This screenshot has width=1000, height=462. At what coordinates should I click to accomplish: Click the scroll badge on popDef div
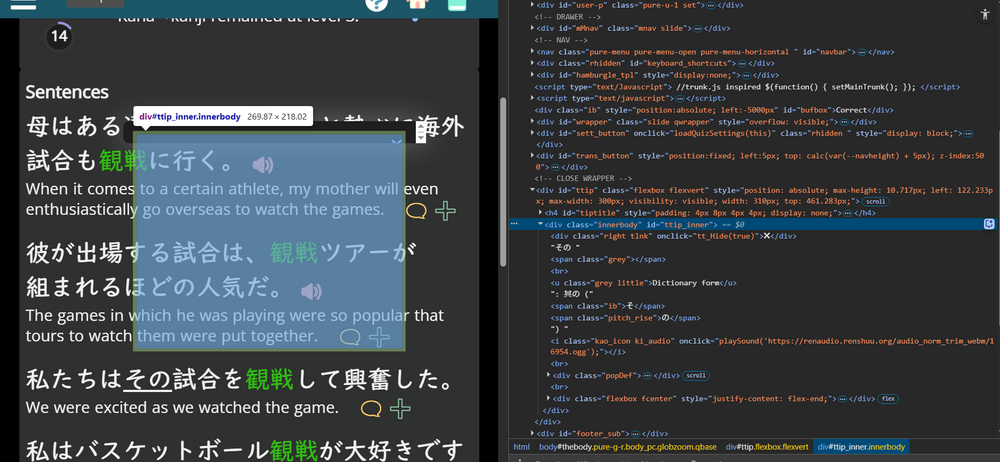(x=696, y=376)
